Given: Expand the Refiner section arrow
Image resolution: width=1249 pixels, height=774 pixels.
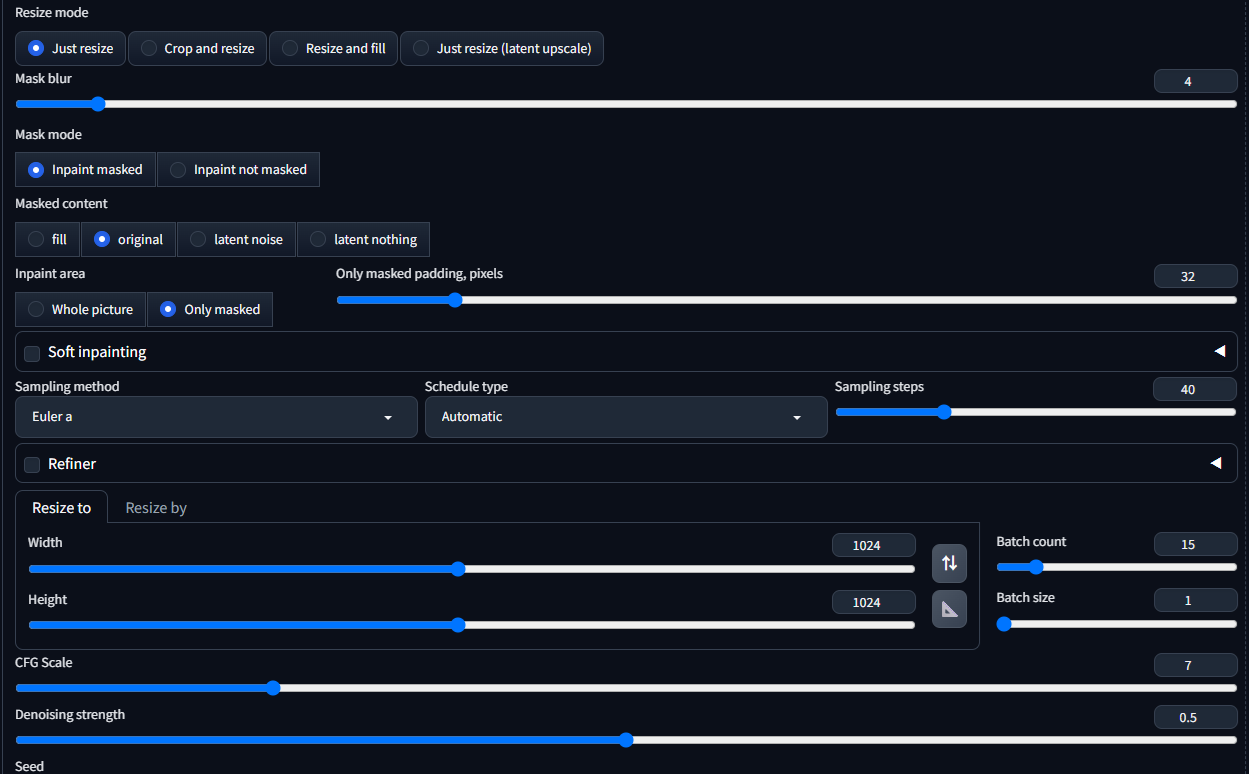Looking at the screenshot, I should point(1216,464).
